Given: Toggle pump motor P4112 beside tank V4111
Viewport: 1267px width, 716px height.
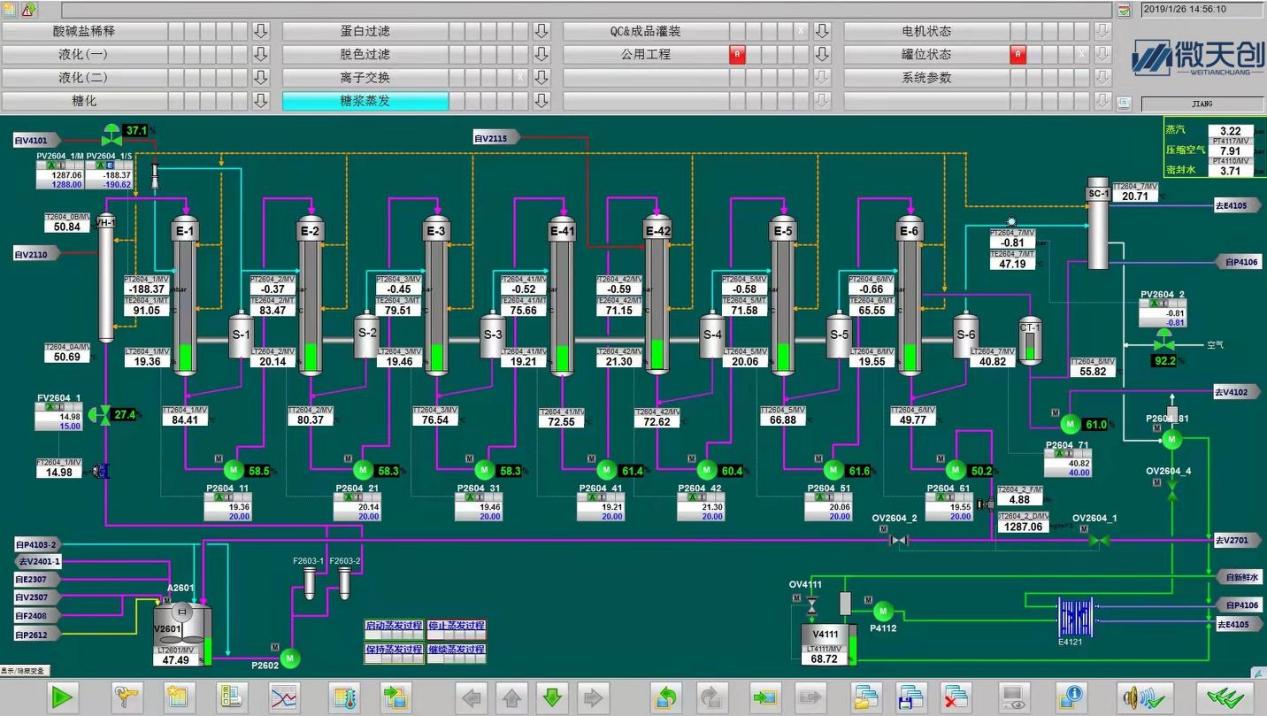Looking at the screenshot, I should click(x=882, y=610).
